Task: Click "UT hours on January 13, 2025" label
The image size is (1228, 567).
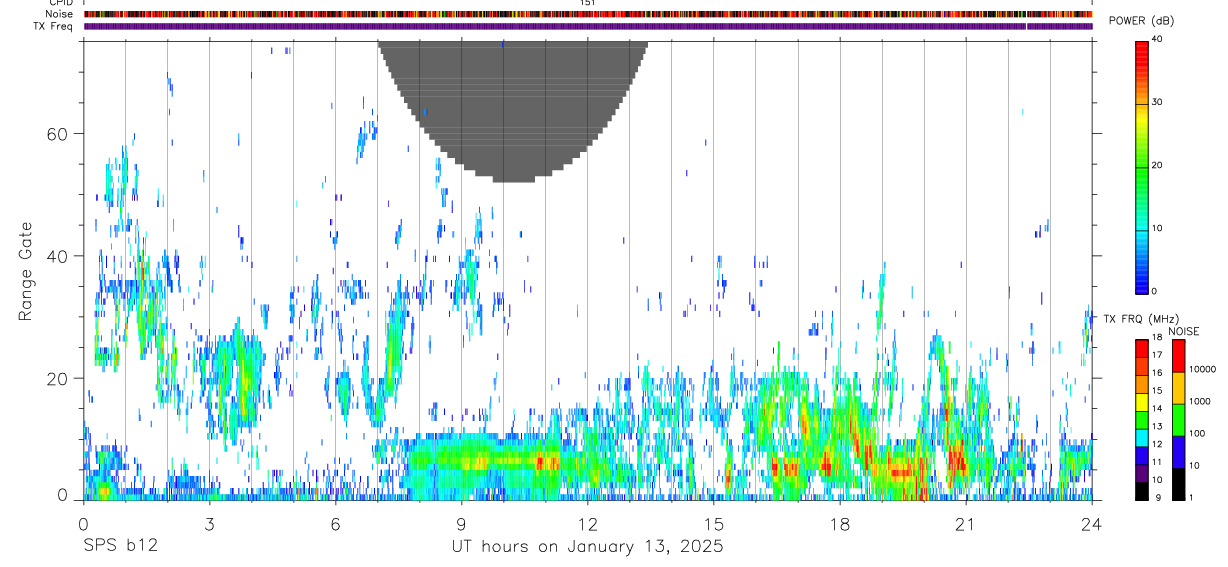Action: 588,547
